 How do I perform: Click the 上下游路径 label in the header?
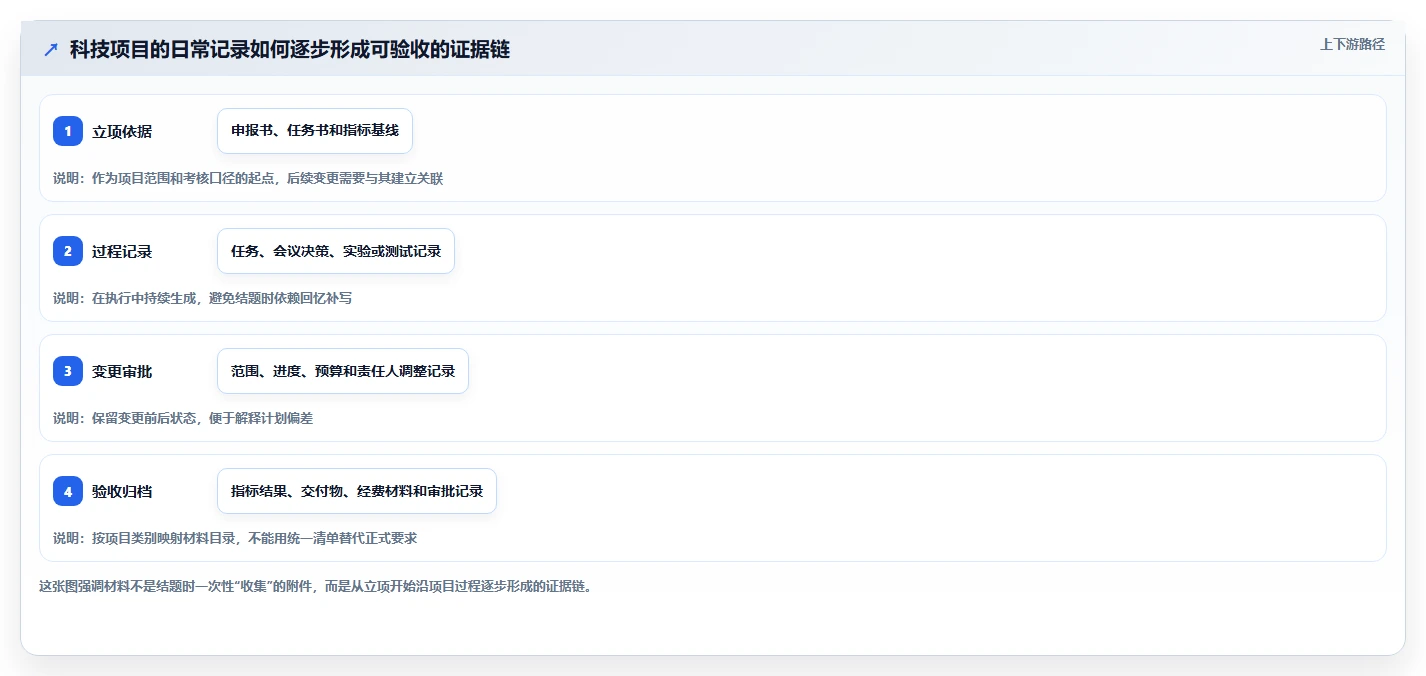tap(1352, 44)
